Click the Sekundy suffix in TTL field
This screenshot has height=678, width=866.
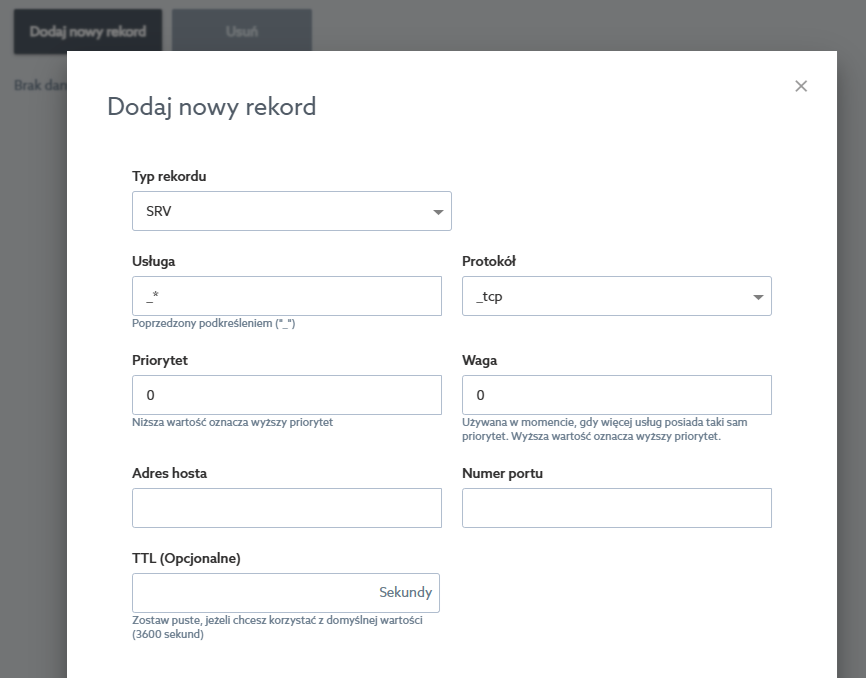405,593
